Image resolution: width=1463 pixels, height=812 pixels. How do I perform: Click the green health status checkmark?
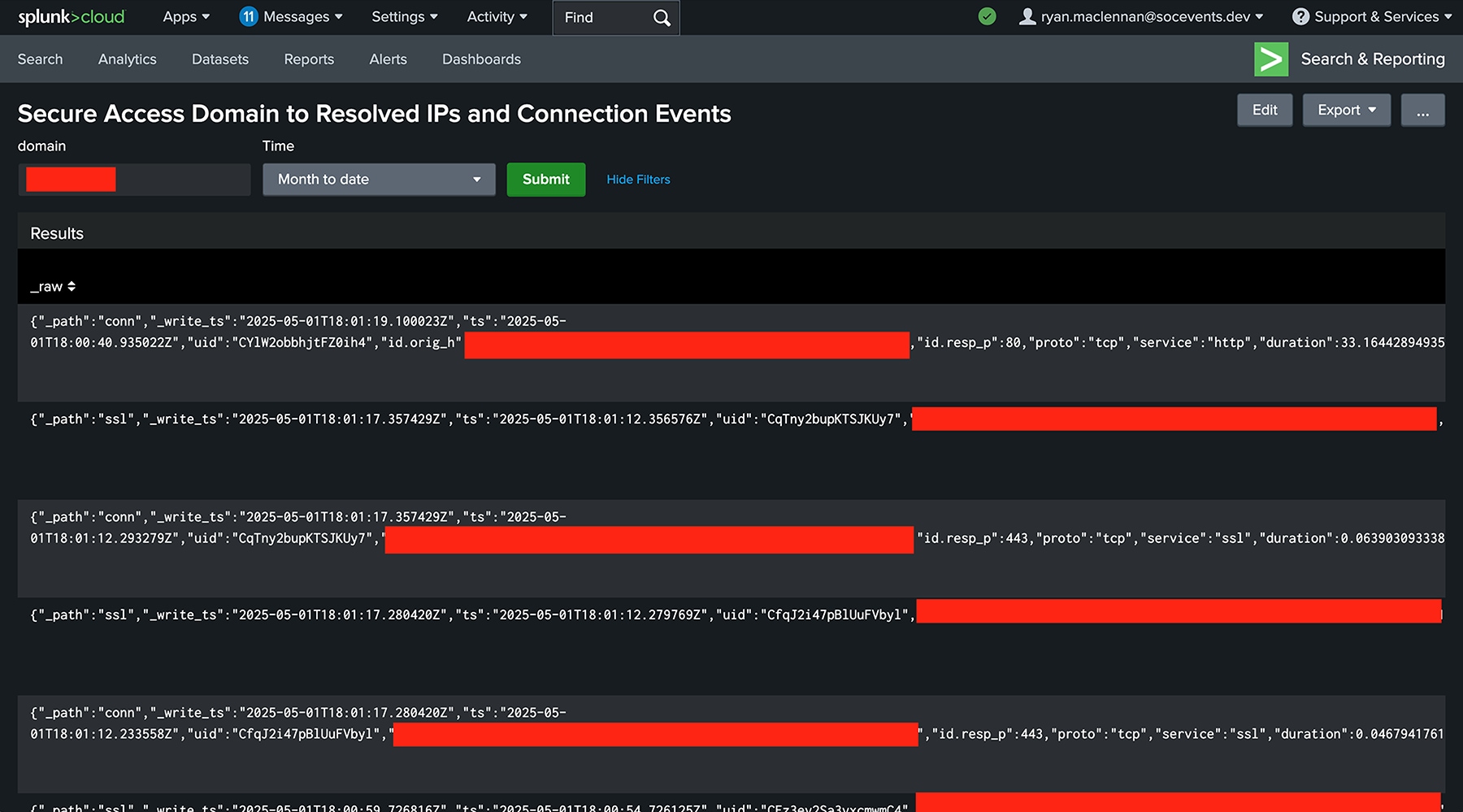[988, 16]
